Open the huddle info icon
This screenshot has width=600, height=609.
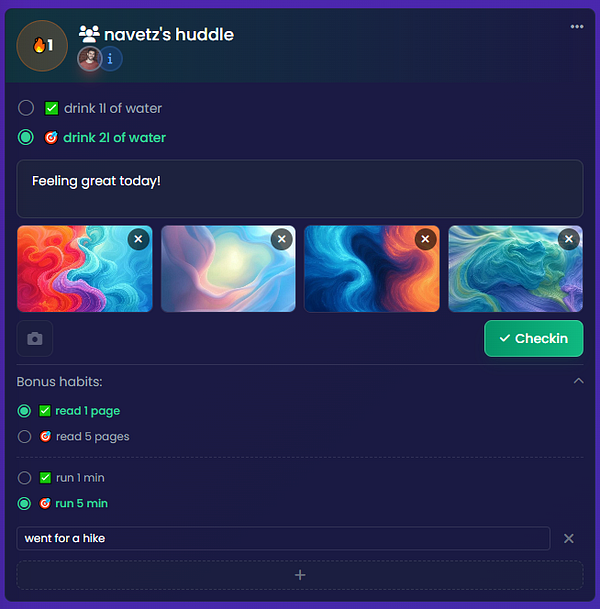coord(110,59)
